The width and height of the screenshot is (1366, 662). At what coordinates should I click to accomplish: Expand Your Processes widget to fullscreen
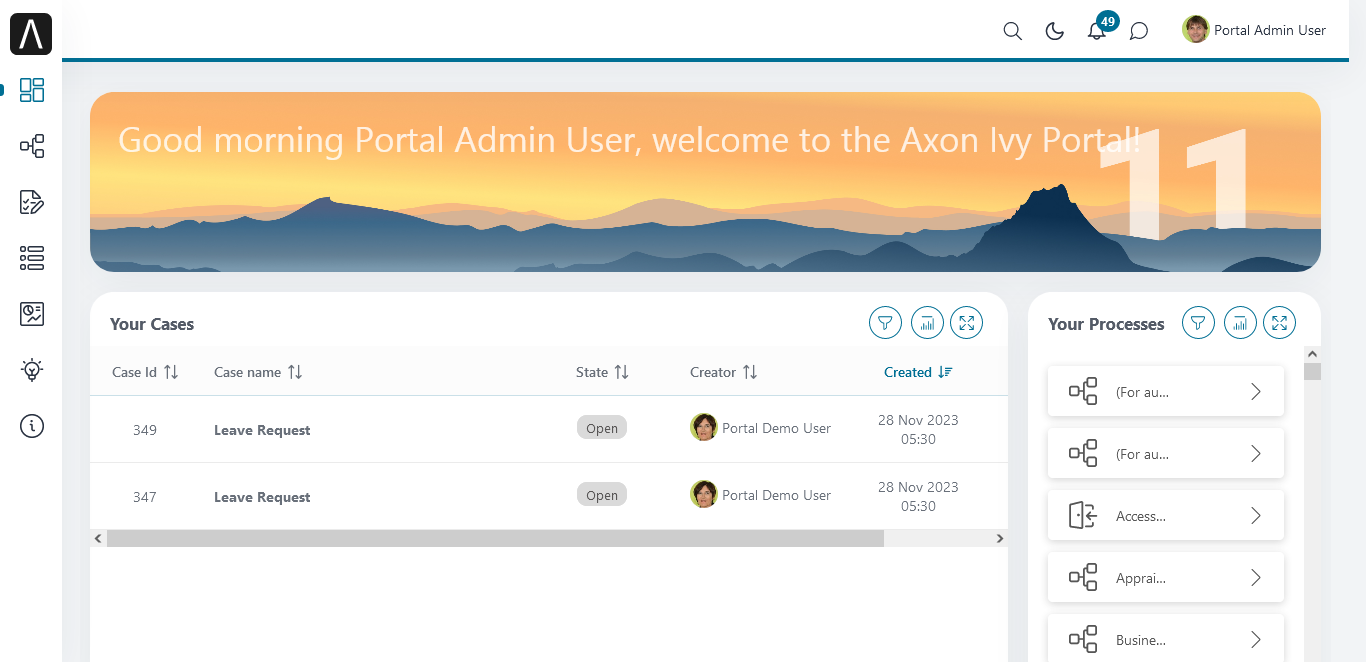click(x=1280, y=323)
